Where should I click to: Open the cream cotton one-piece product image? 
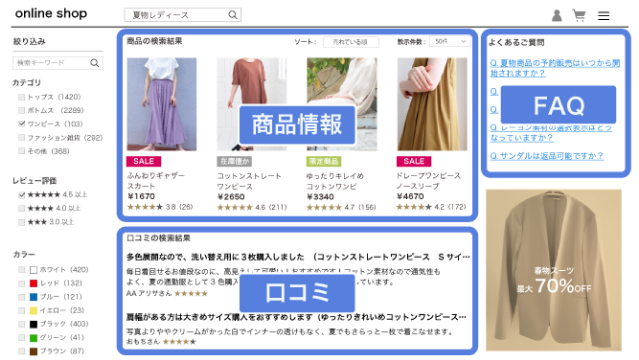342,104
